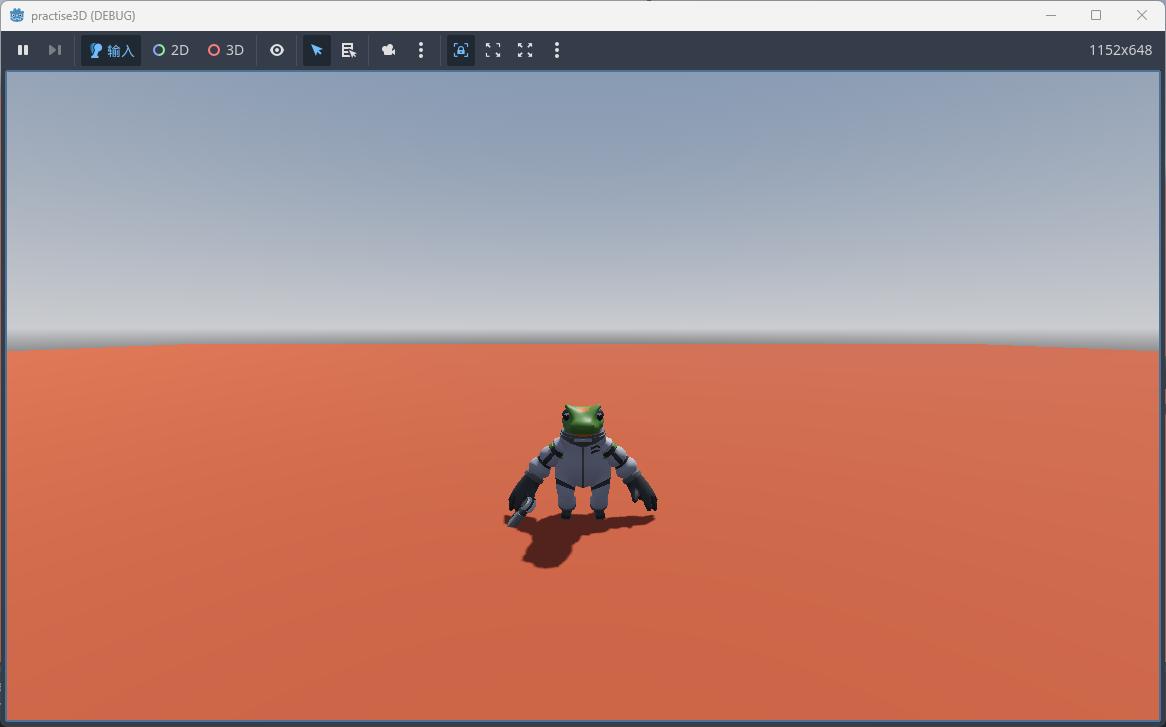Toggle the Input mode button
Viewport: 1166px width, 727px height.
tap(111, 50)
